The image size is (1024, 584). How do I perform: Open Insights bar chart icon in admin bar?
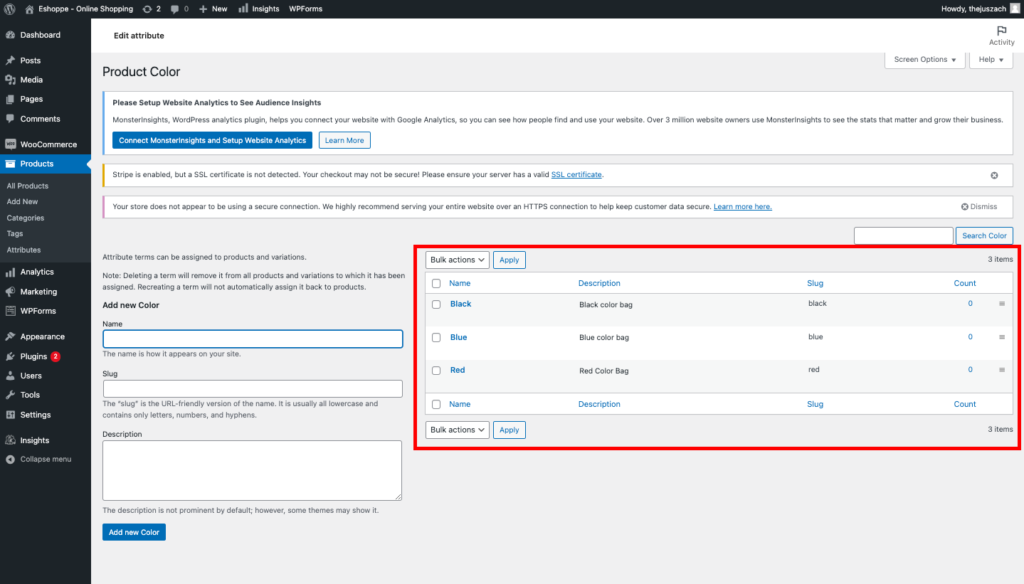(243, 8)
